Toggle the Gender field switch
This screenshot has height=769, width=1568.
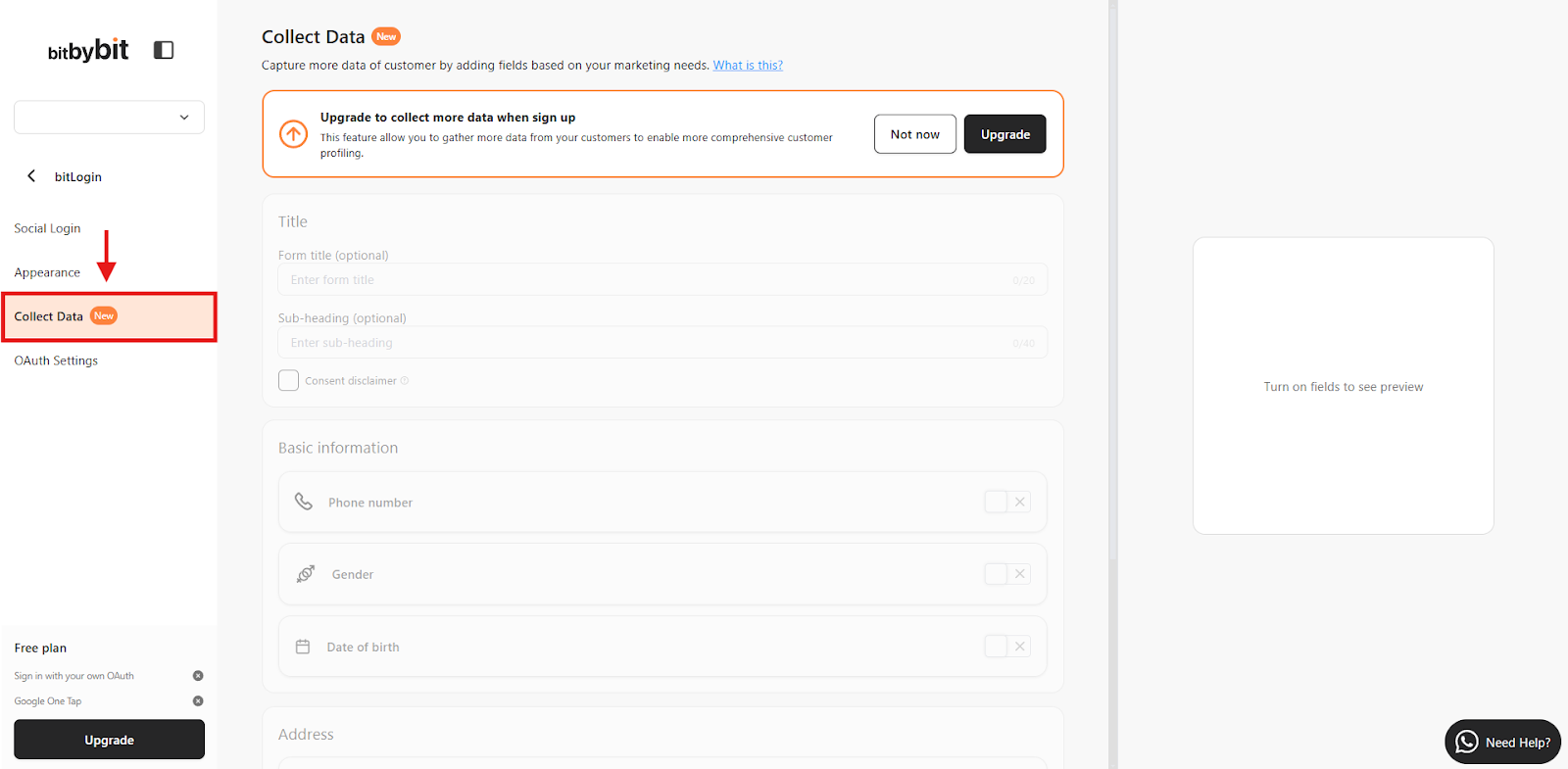tap(1007, 574)
